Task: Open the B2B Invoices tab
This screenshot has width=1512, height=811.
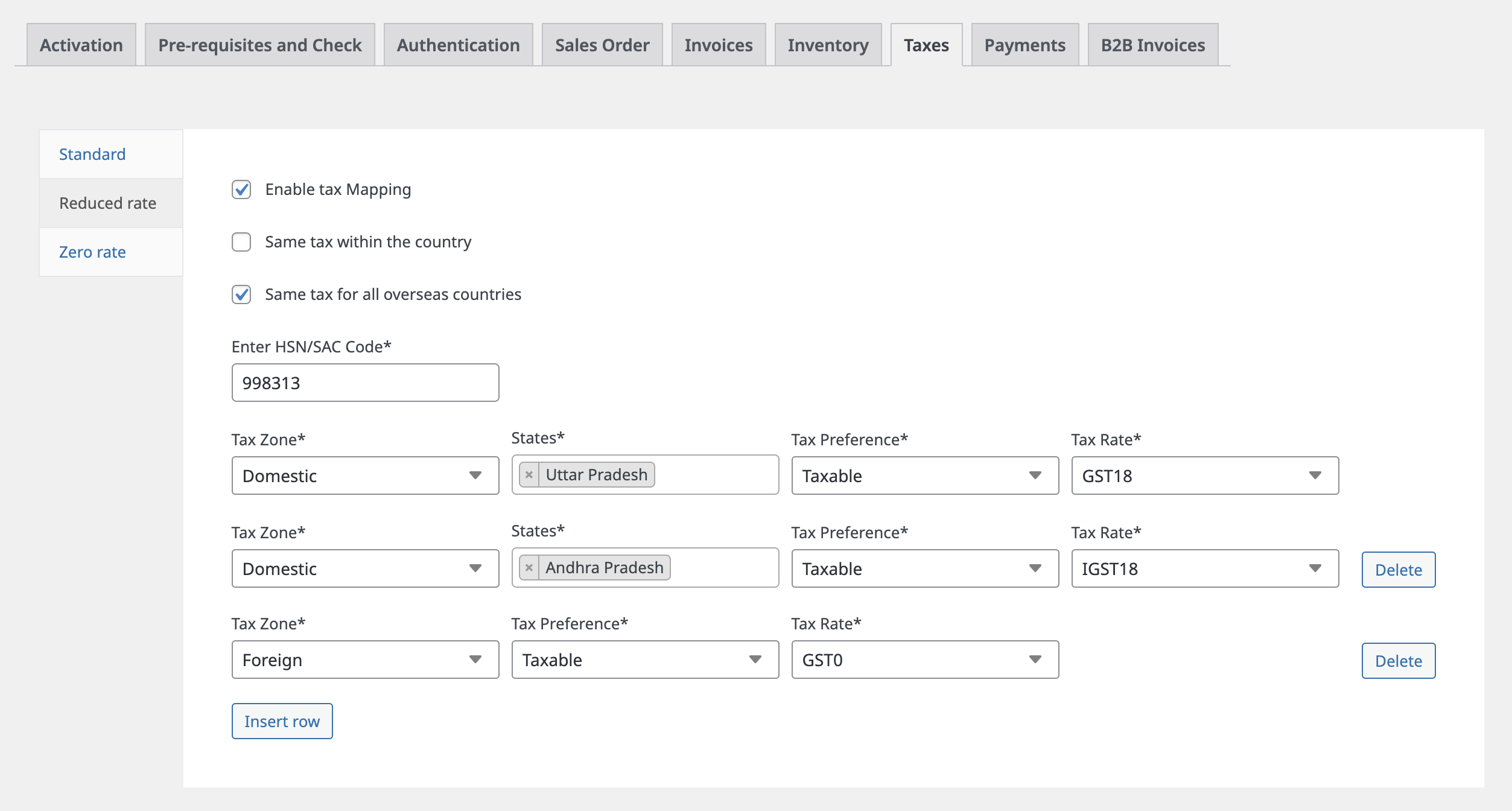Action: click(x=1152, y=45)
